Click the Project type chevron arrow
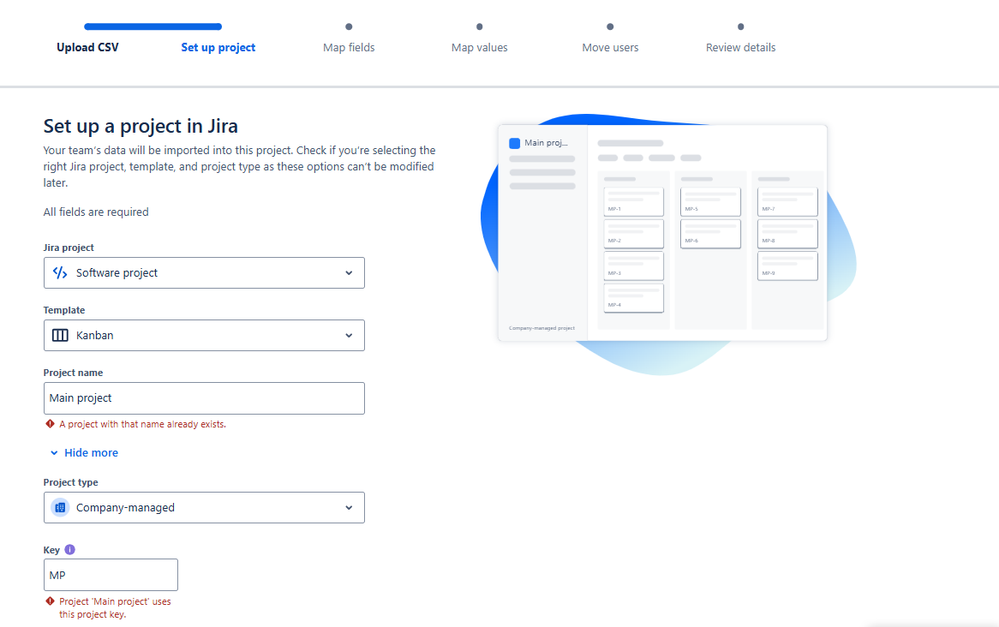 click(349, 508)
